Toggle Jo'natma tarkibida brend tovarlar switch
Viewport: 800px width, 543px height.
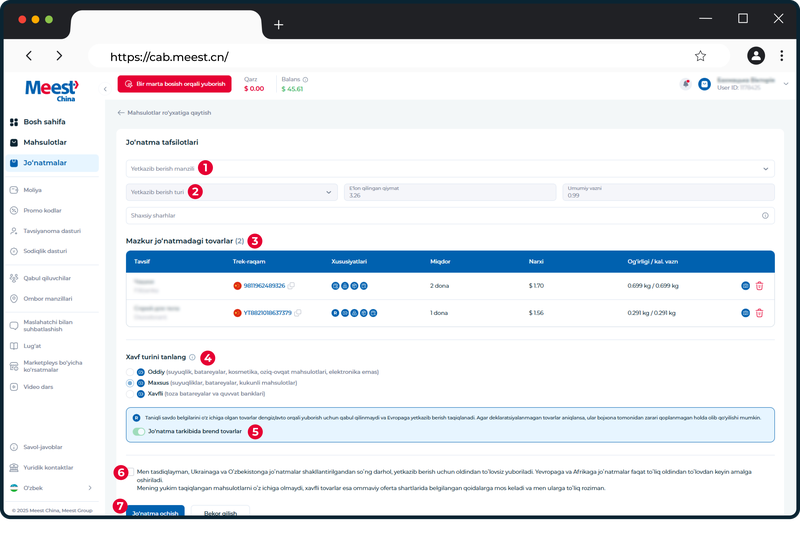138,432
